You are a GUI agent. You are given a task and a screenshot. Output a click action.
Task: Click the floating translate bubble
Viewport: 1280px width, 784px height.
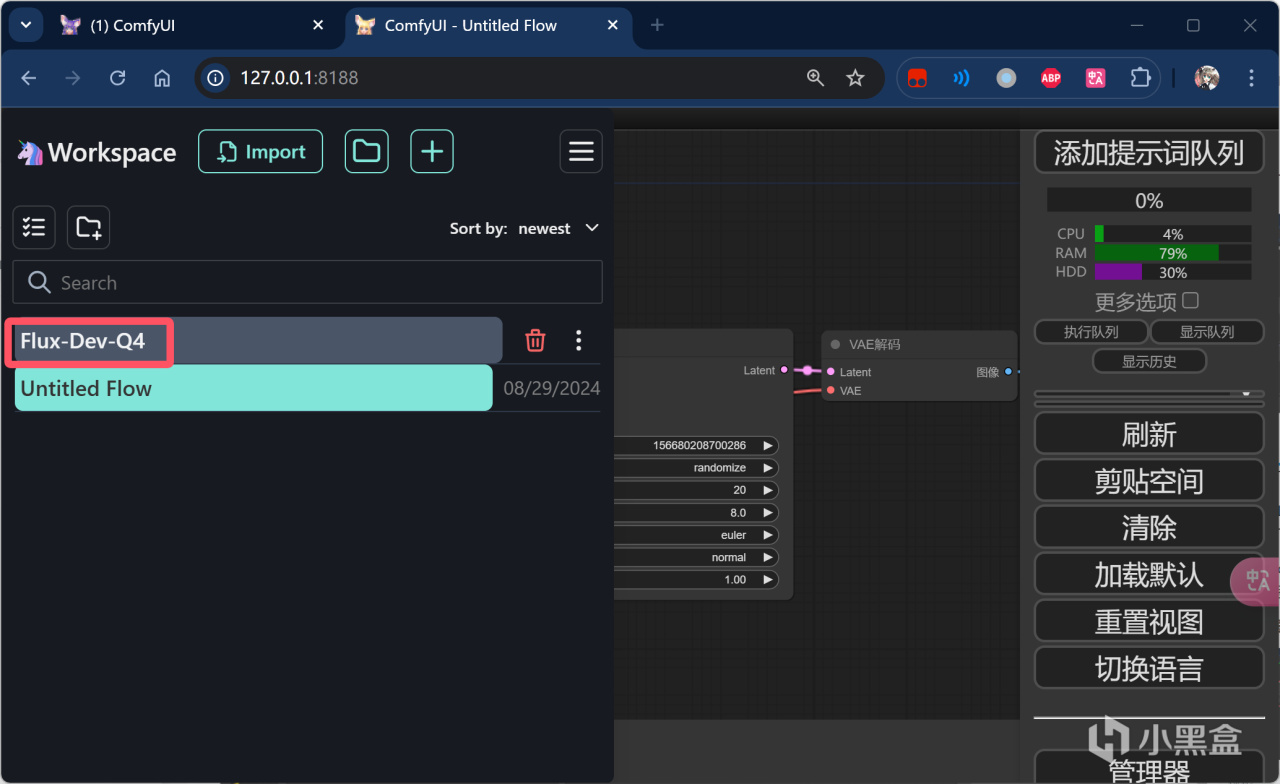(1255, 582)
